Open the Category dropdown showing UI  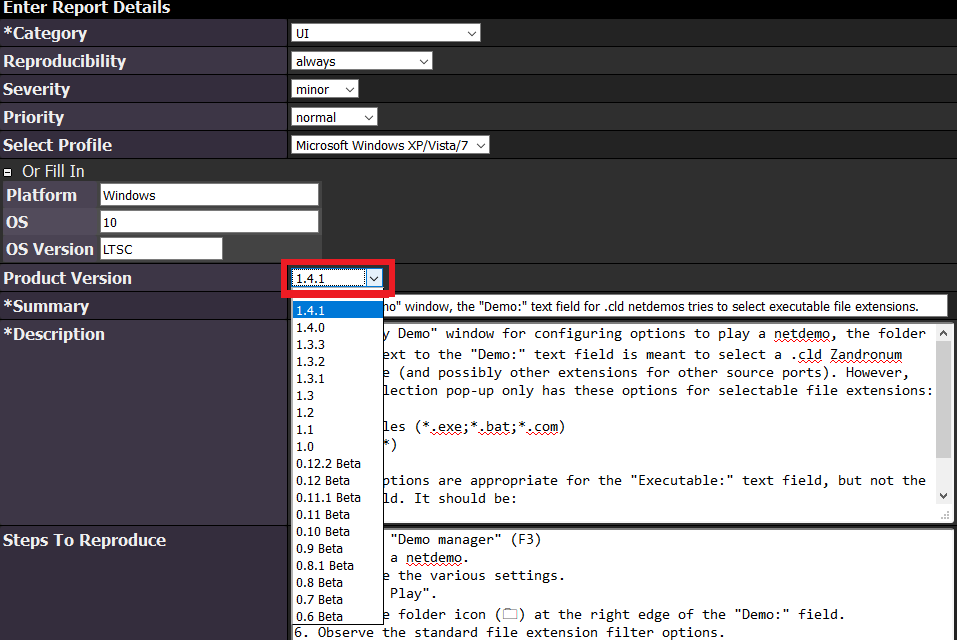[x=386, y=33]
